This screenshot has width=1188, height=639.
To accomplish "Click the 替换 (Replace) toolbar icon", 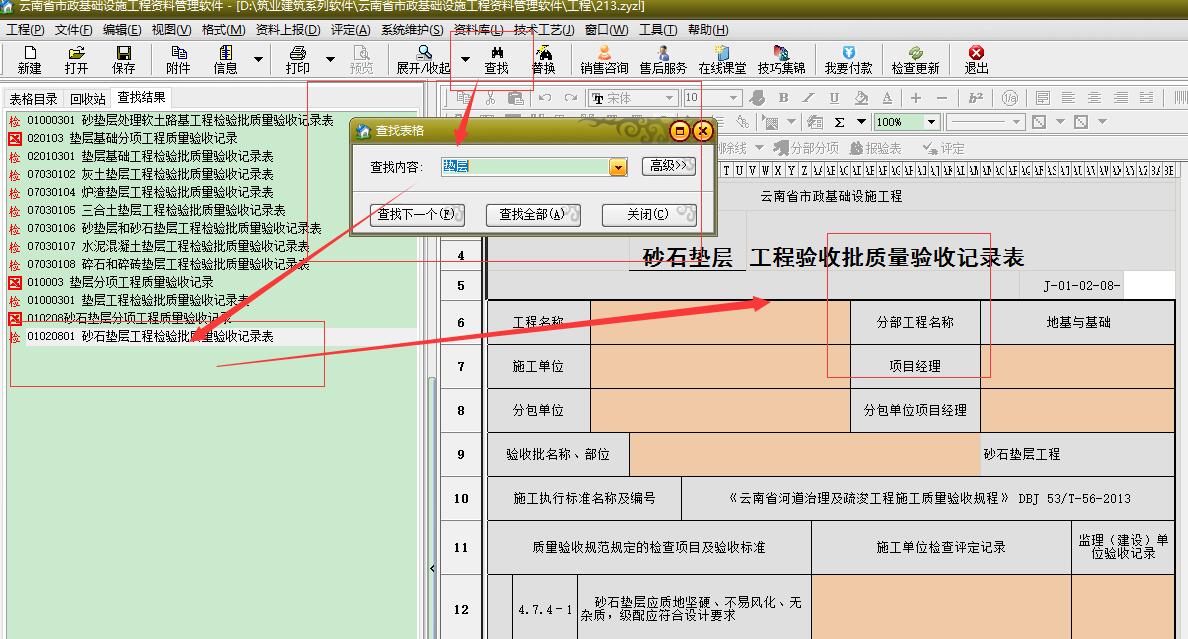I will (543, 59).
